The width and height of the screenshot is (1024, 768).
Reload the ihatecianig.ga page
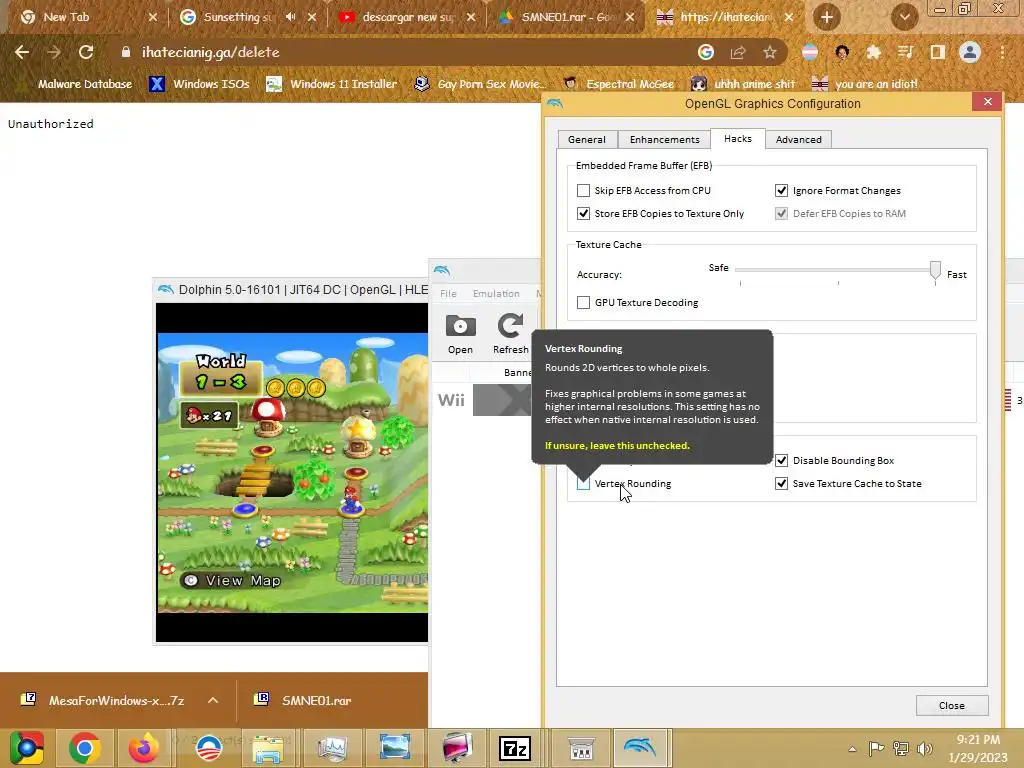86,52
